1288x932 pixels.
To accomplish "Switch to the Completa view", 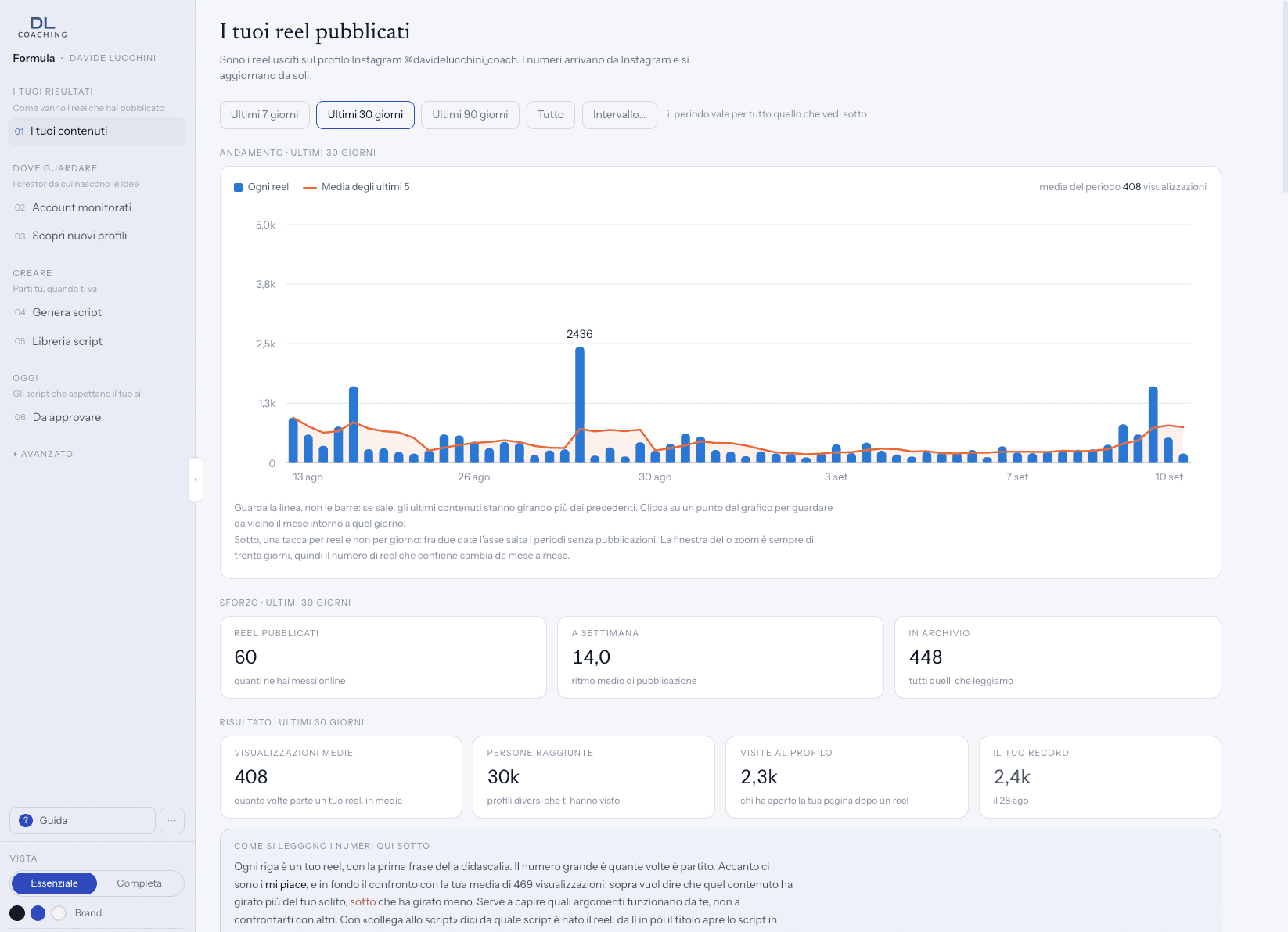I will coord(139,883).
